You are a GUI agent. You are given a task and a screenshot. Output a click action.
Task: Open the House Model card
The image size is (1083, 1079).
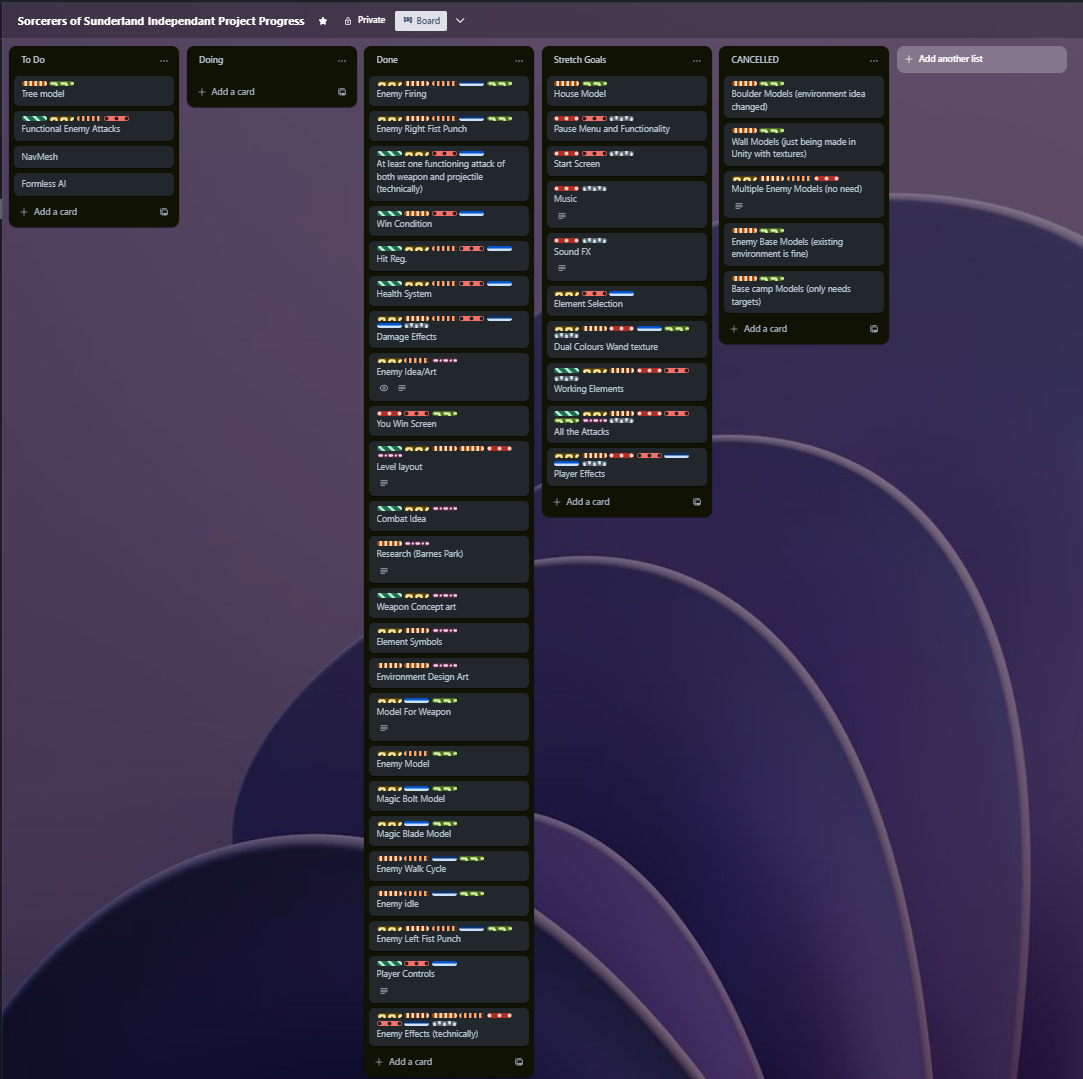(626, 90)
